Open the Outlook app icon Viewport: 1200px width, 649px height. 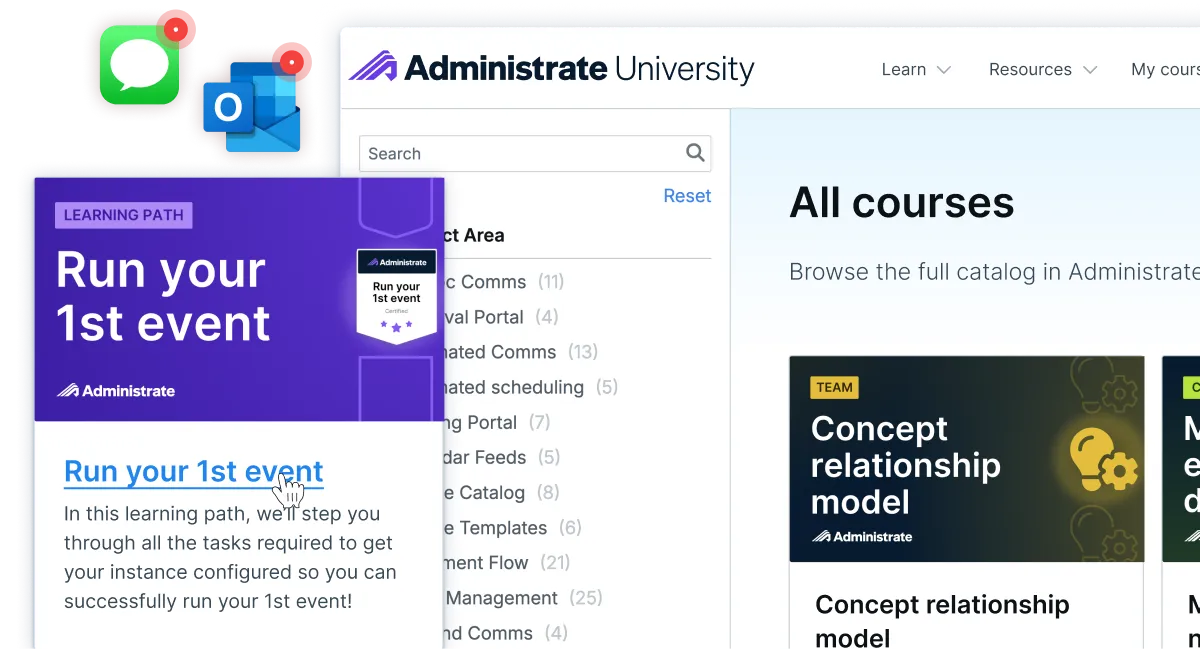point(253,107)
